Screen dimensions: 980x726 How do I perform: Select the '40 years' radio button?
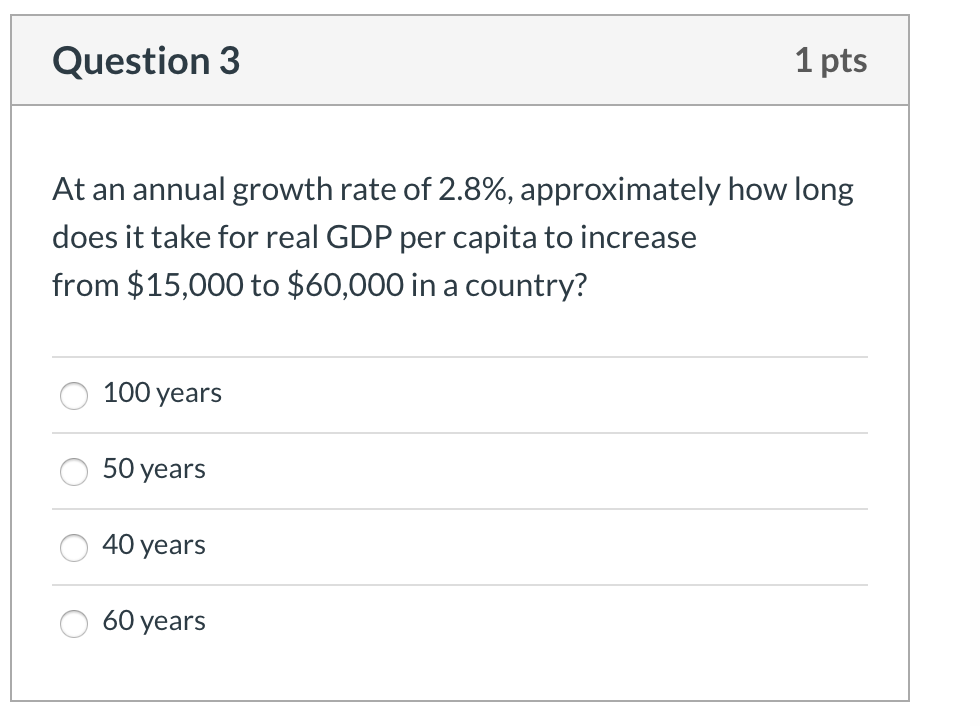tap(74, 548)
